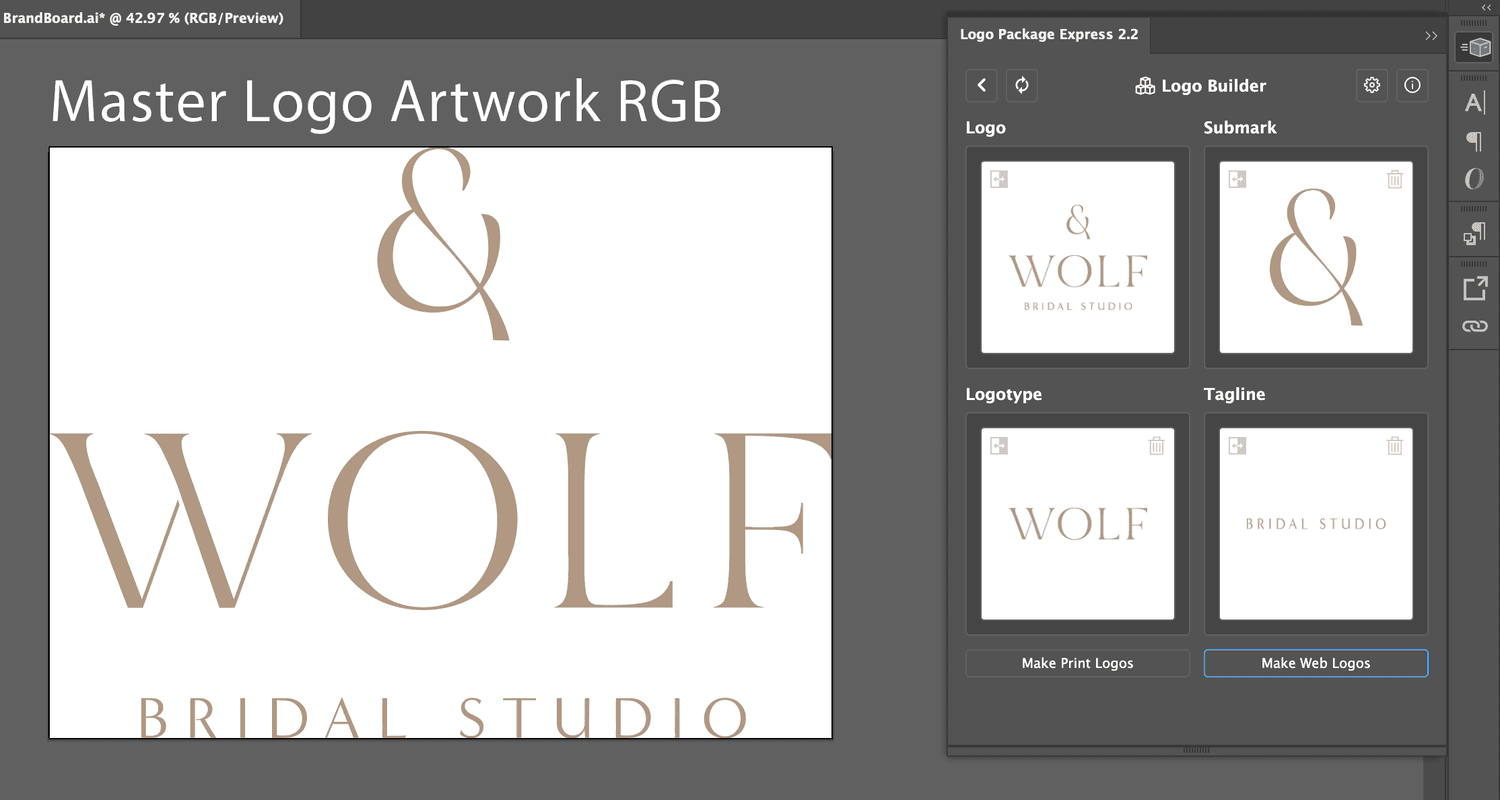
Task: Open the Links panel chain icon
Action: click(x=1475, y=325)
